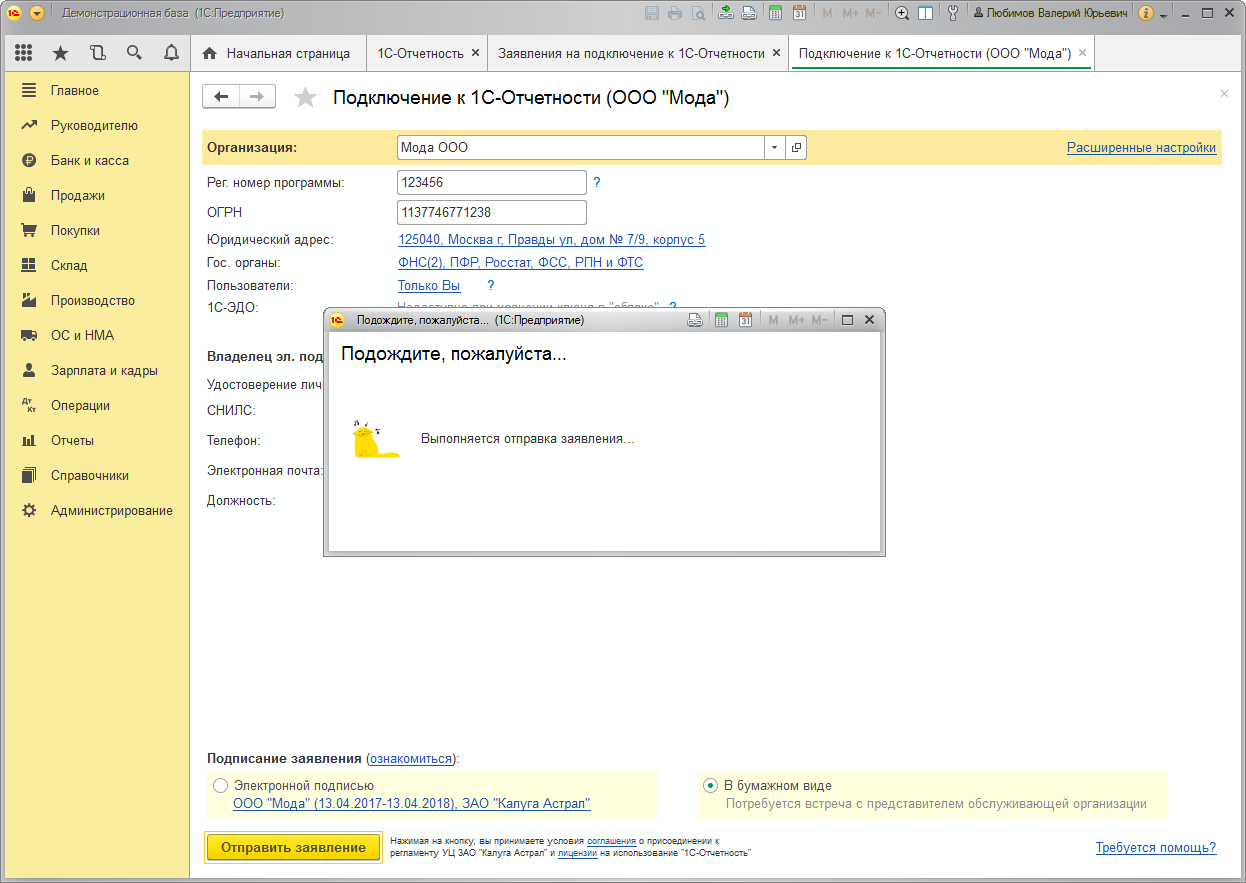Open the search magnifier in top panel
The height and width of the screenshot is (883, 1246).
pyautogui.click(x=134, y=53)
